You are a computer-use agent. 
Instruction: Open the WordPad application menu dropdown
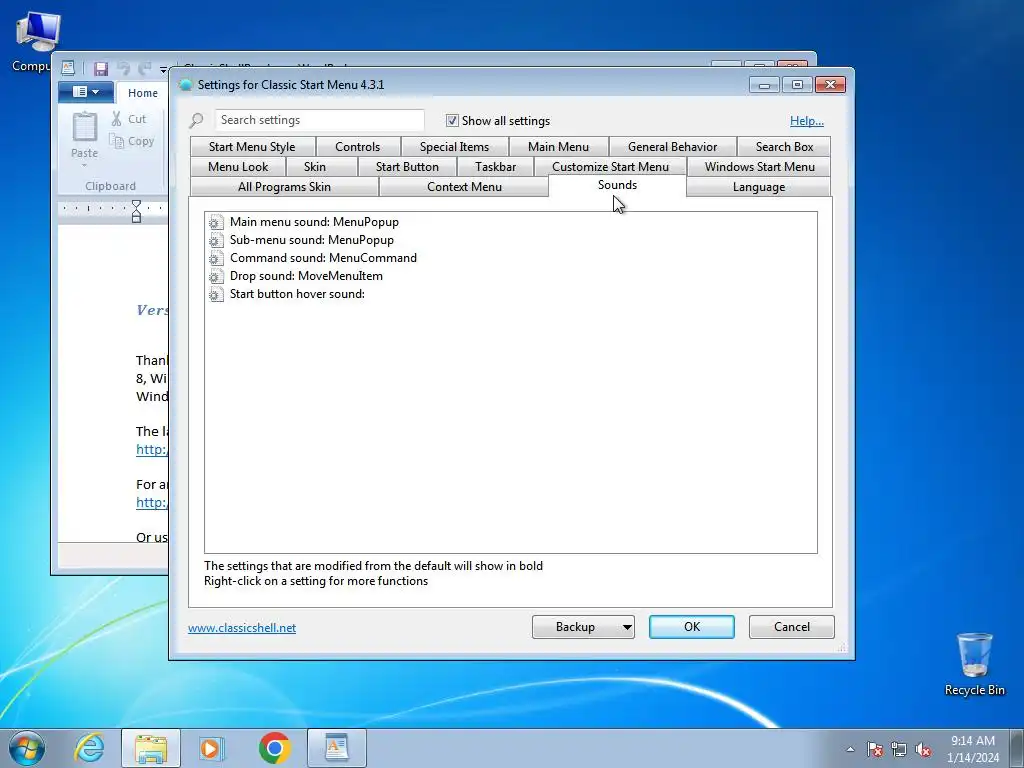point(86,92)
